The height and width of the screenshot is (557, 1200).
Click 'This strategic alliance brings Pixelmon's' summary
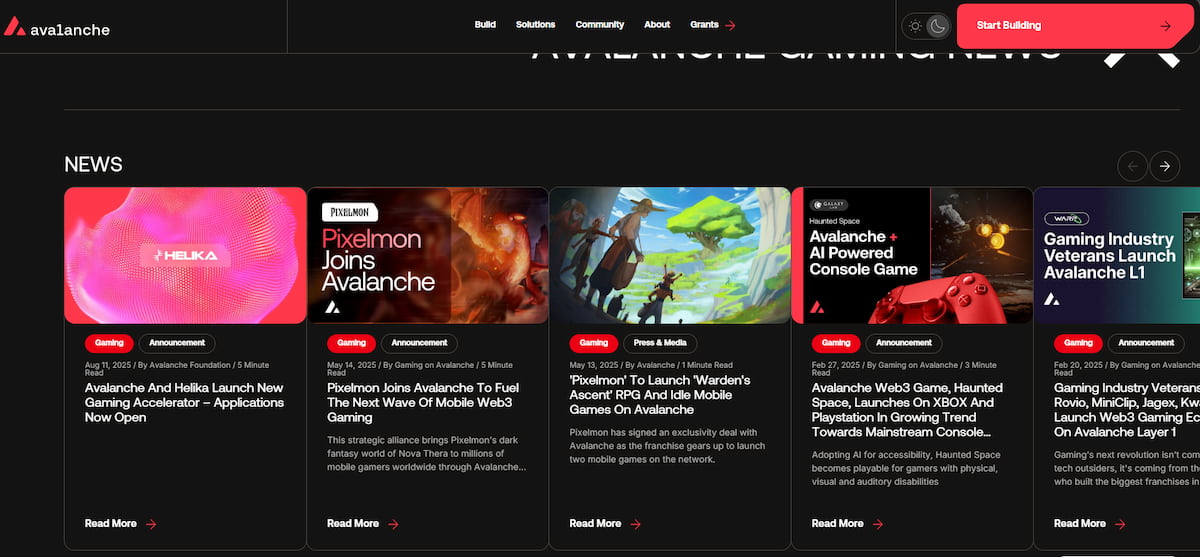click(427, 453)
